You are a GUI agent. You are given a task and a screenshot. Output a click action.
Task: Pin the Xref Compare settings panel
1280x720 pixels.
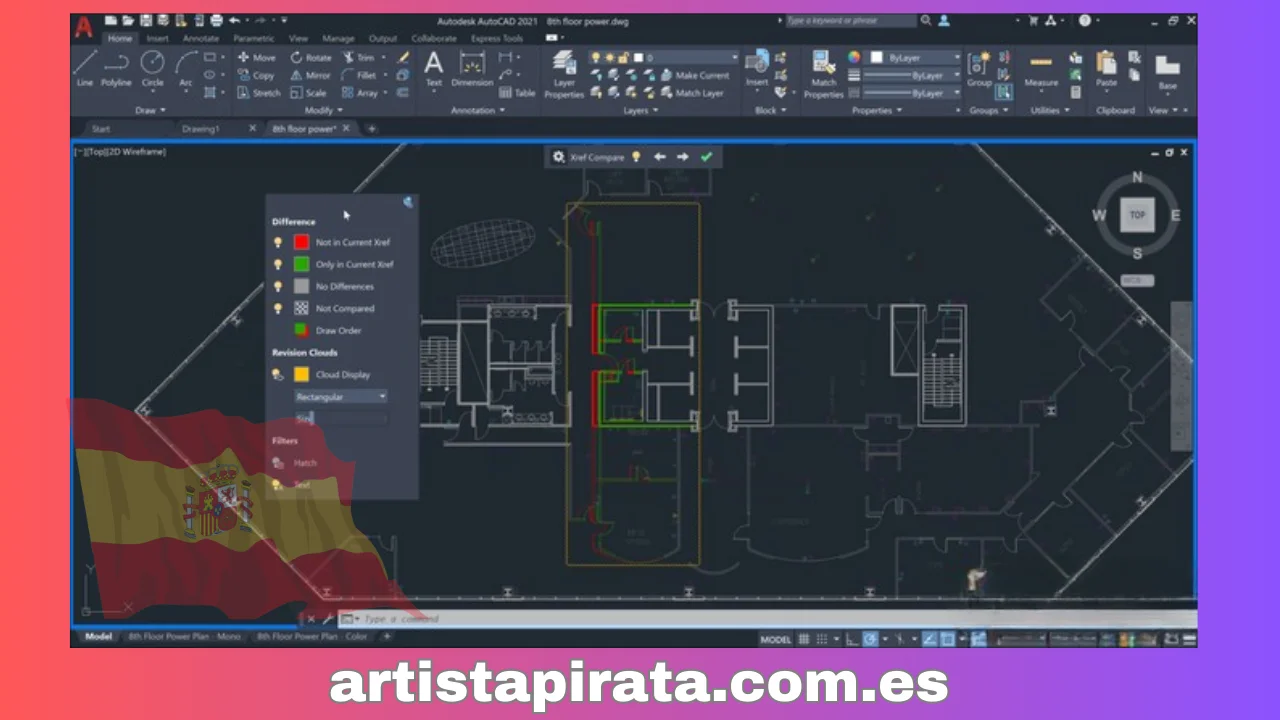(408, 203)
